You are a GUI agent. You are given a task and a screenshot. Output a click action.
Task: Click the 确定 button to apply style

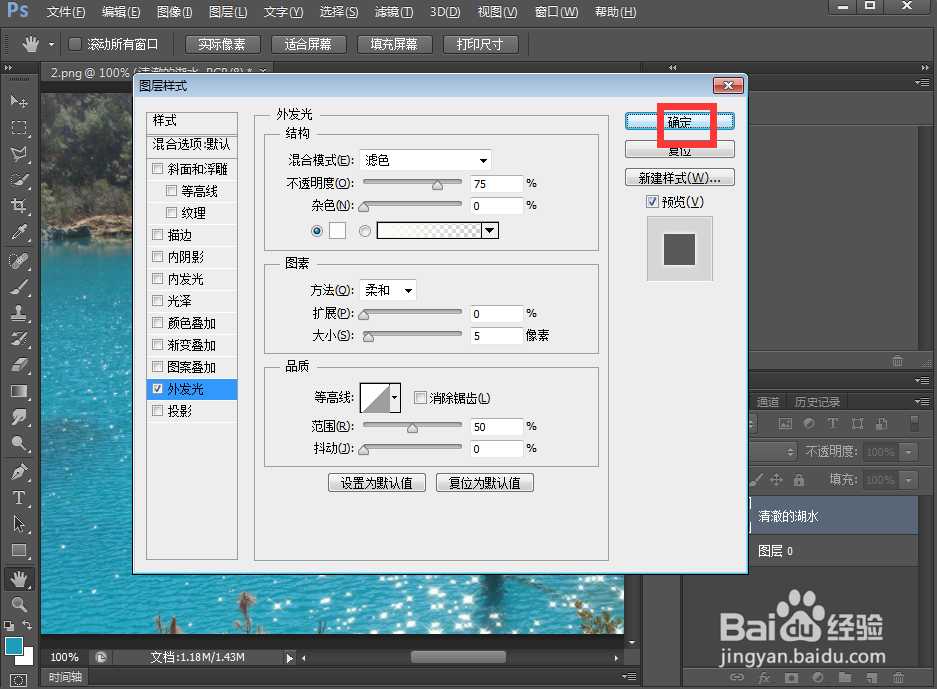tap(679, 122)
